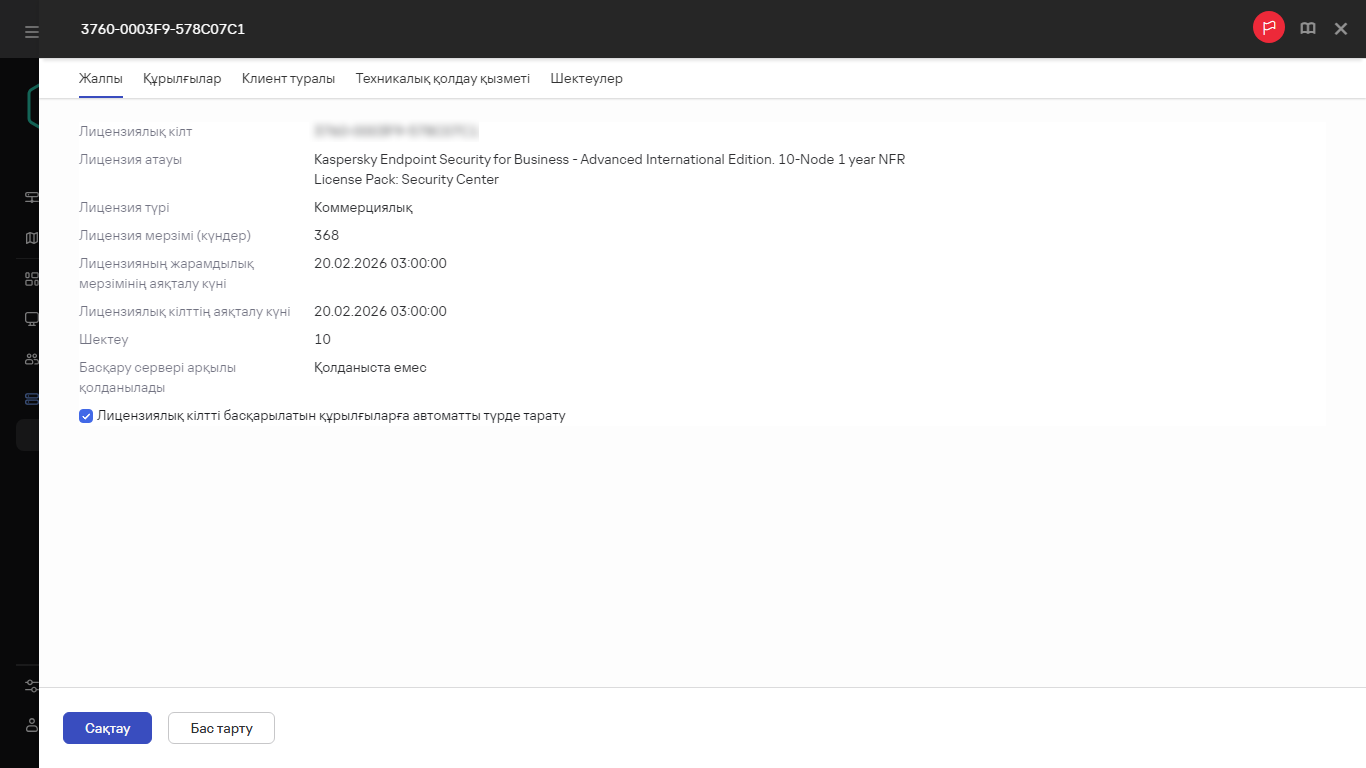Click the Сақтау button
1366x768 pixels.
click(107, 728)
